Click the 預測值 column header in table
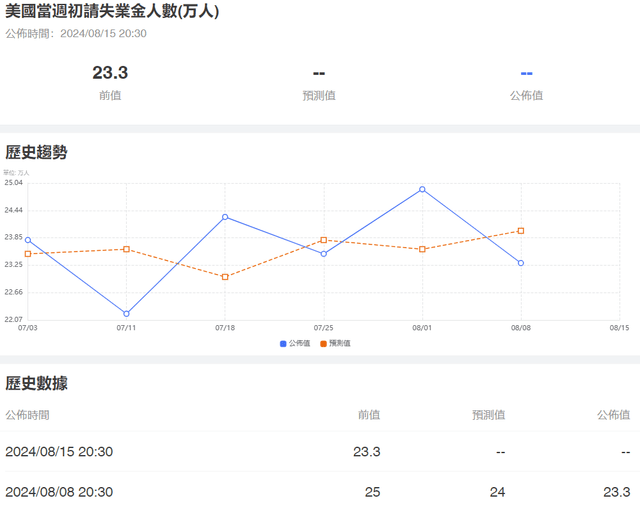The image size is (640, 505). [488, 415]
